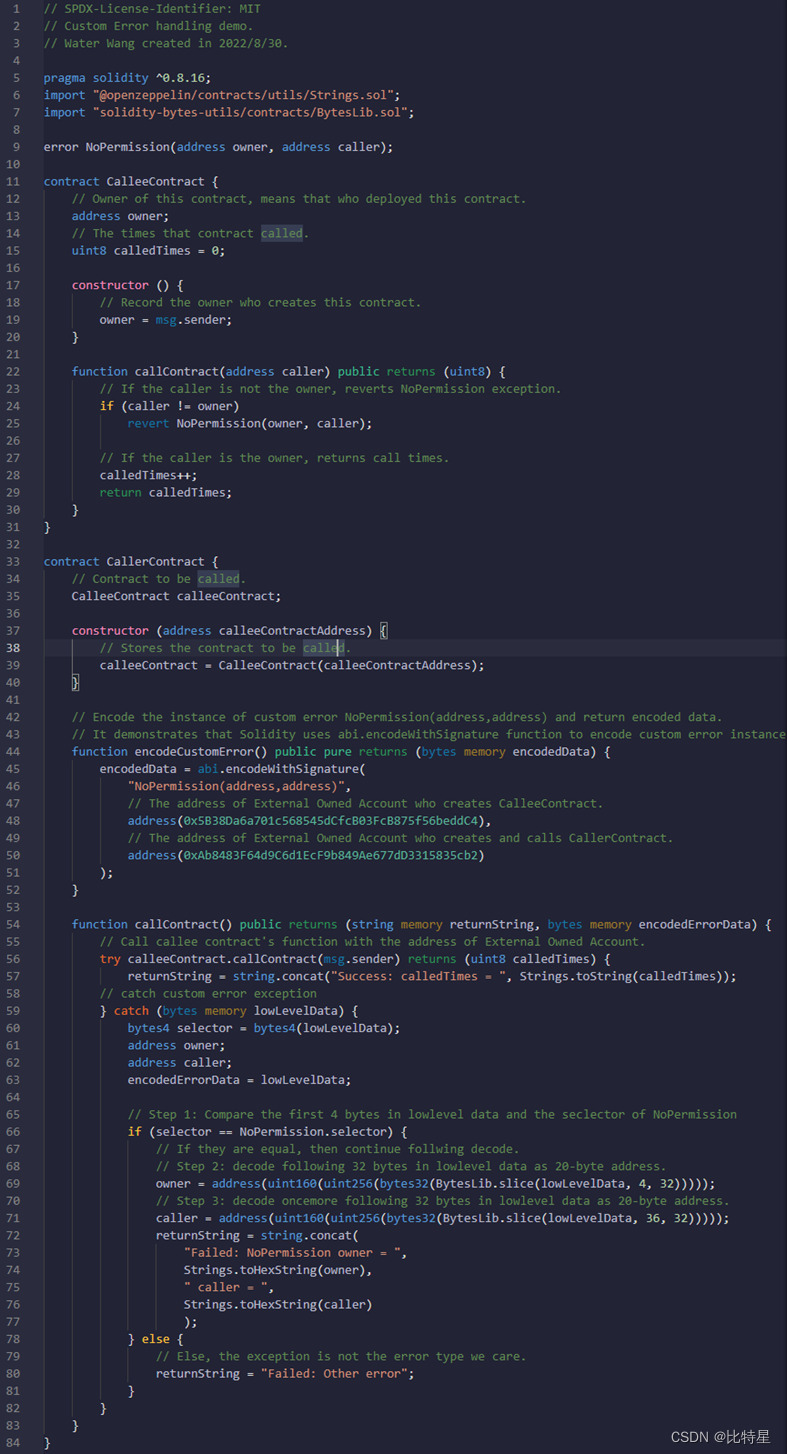Click the import path "@openzeppelin/contracts/utils/Strings.sol"
787x1454 pixels.
coord(245,95)
